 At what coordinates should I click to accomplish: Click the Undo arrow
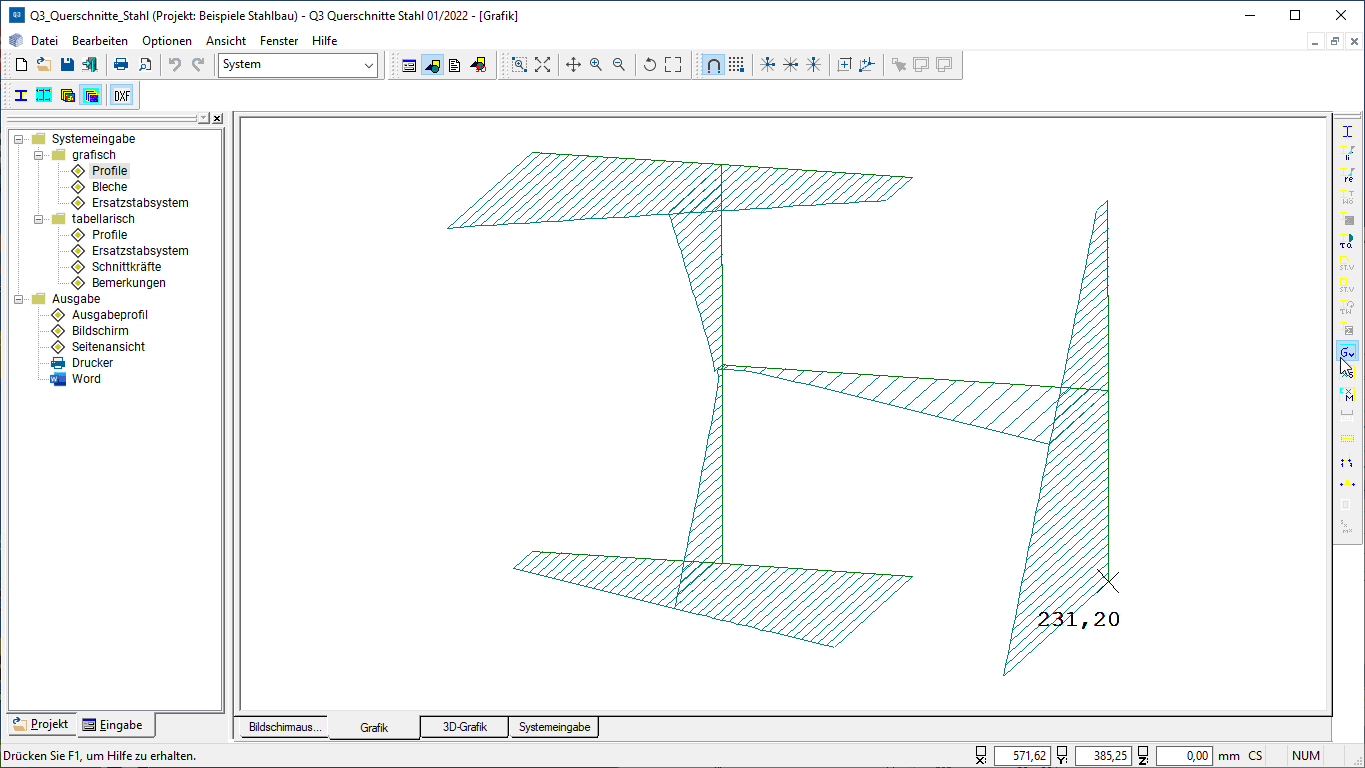[175, 64]
